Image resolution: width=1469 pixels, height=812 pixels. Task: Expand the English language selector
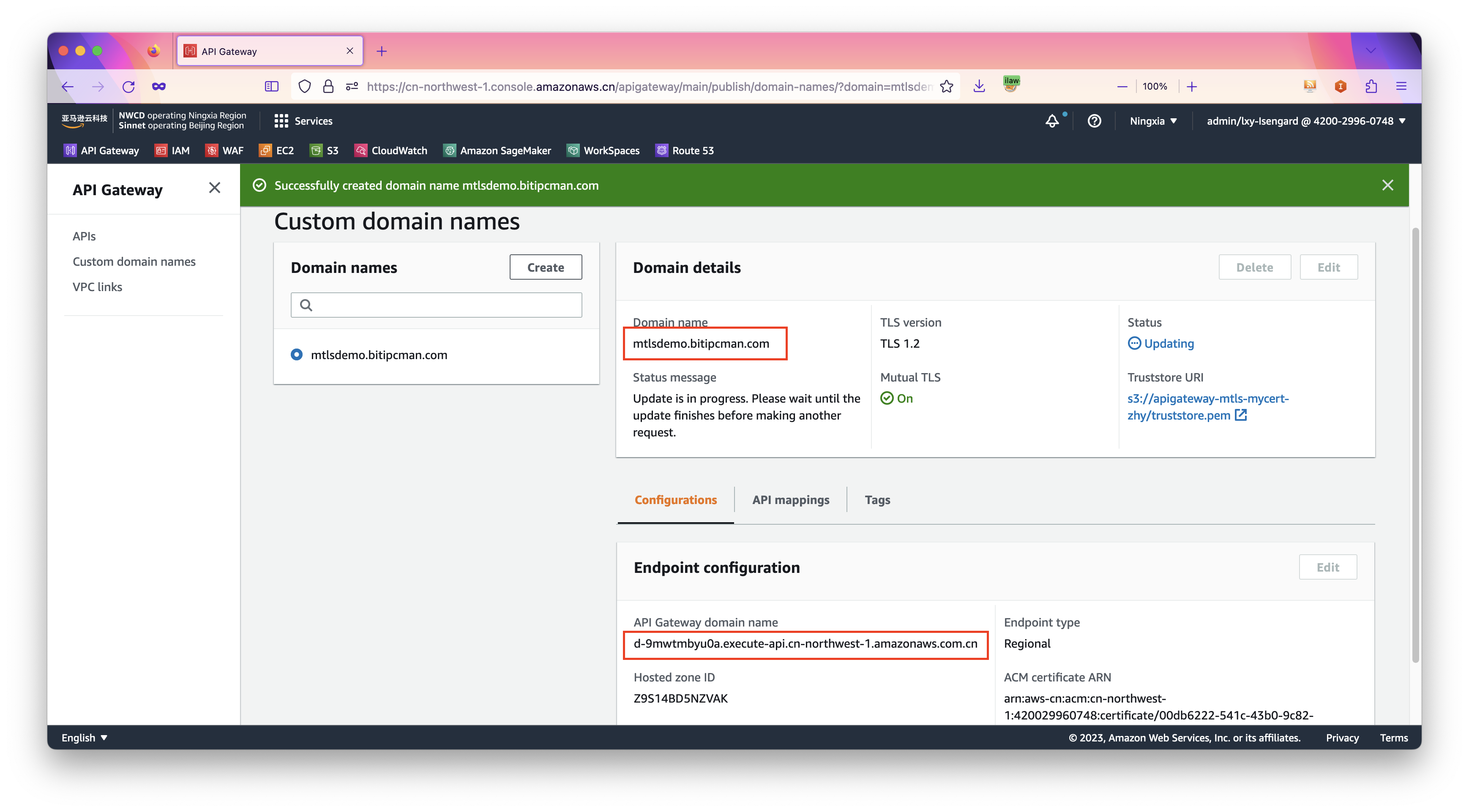point(84,737)
